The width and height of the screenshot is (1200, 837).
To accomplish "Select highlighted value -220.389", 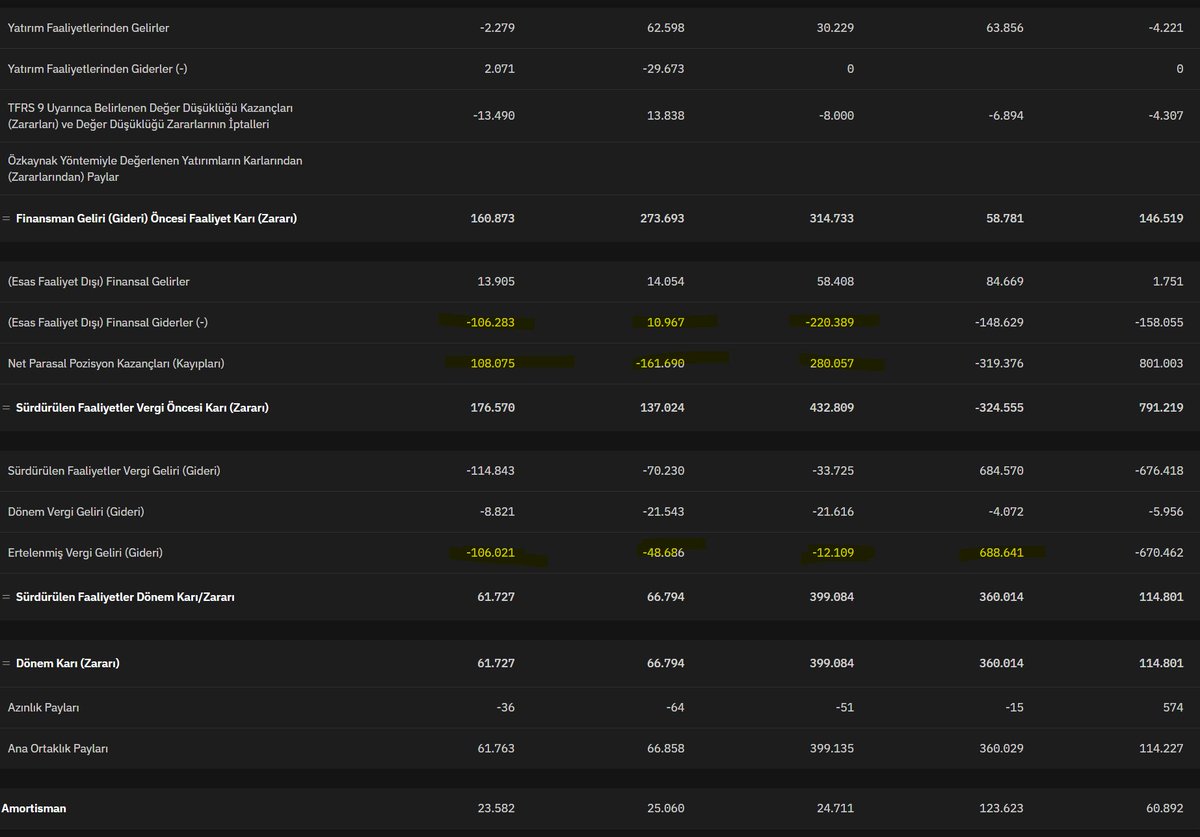I will point(830,323).
